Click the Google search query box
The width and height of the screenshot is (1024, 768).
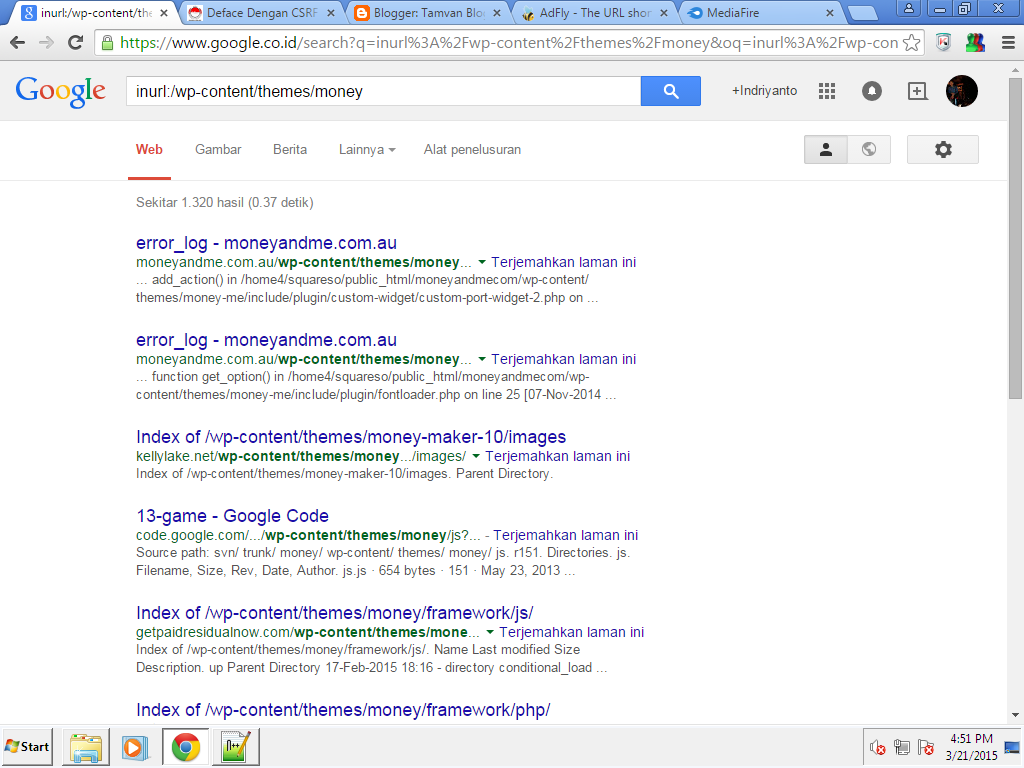383,91
